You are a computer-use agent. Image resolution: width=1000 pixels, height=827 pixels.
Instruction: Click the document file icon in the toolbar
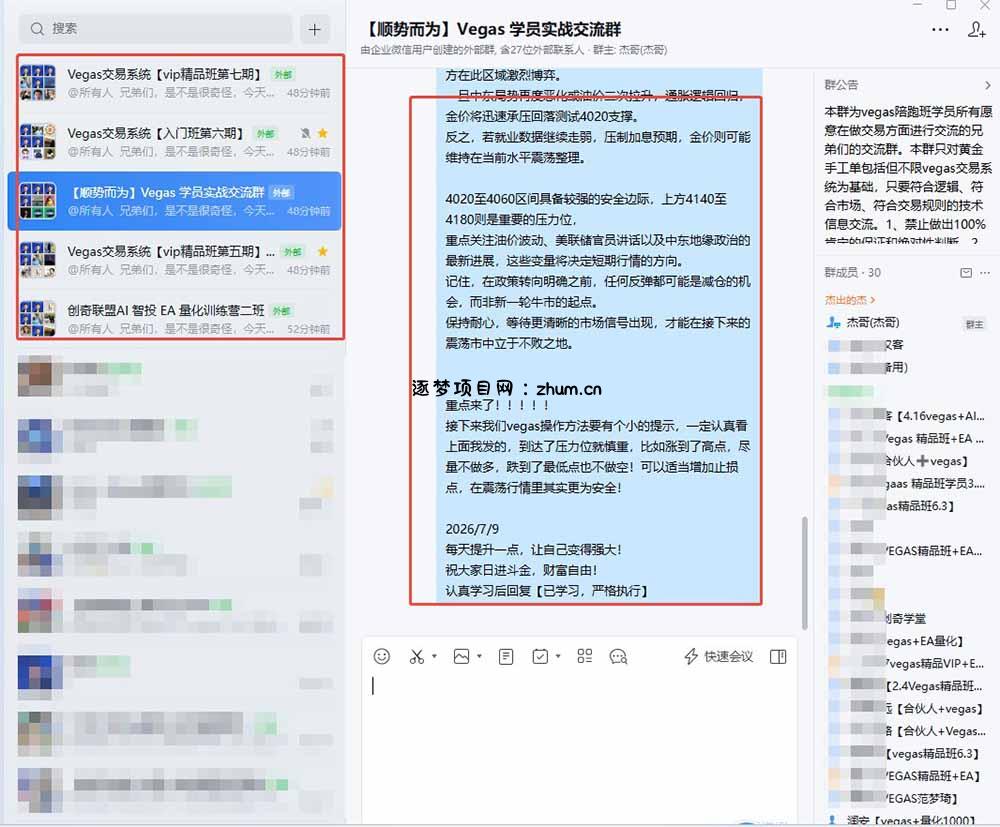coord(506,656)
